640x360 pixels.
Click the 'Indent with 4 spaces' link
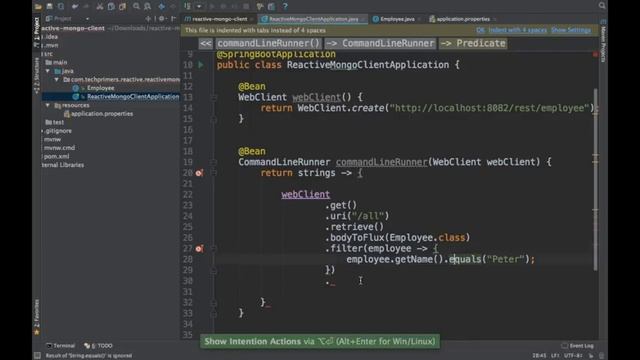coord(517,30)
